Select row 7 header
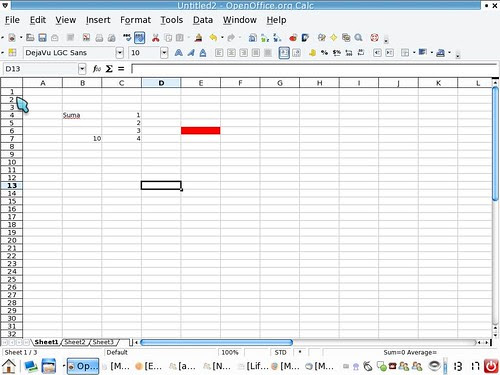The width and height of the screenshot is (500, 375). (12, 138)
